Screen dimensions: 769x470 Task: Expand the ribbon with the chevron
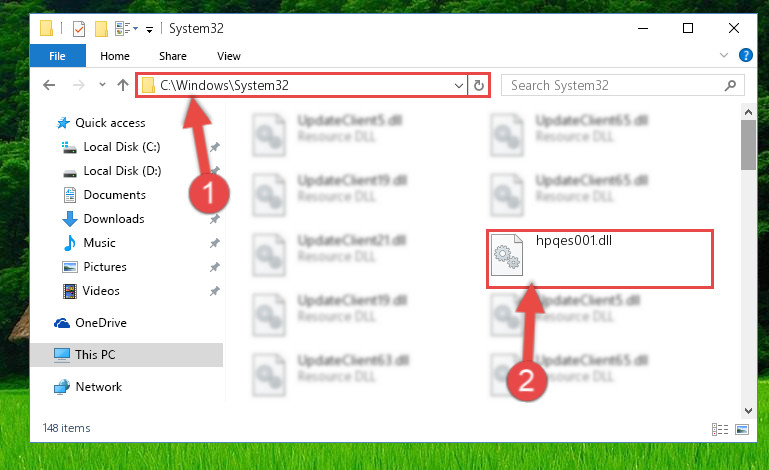pyautogui.click(x=723, y=55)
